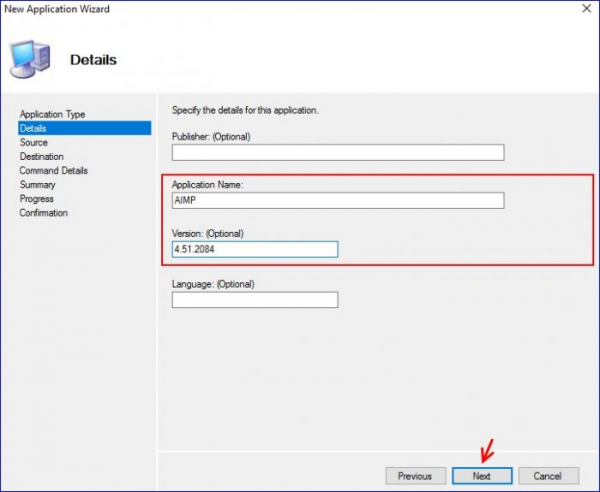This screenshot has height=492, width=600.
Task: Go back with the Previous button
Action: click(416, 476)
